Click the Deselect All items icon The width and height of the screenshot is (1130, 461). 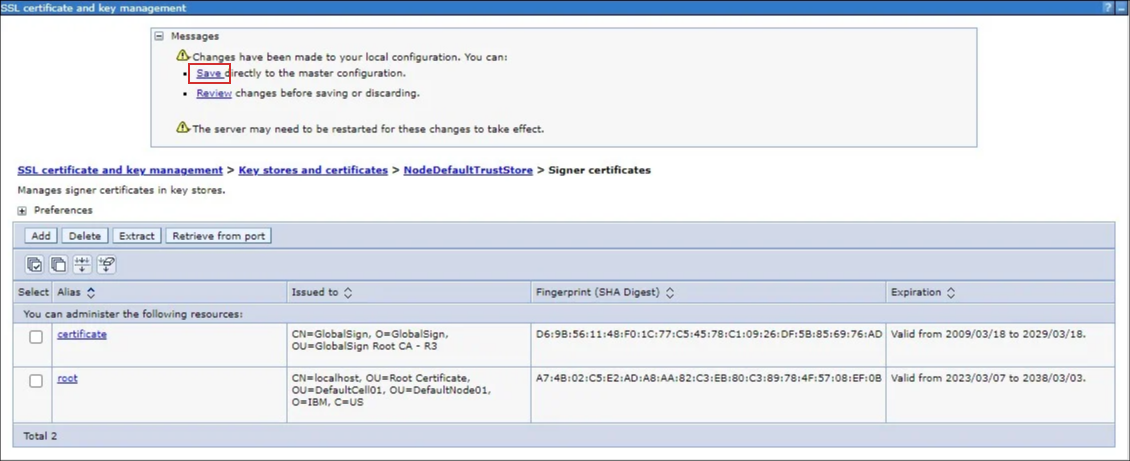pos(58,264)
